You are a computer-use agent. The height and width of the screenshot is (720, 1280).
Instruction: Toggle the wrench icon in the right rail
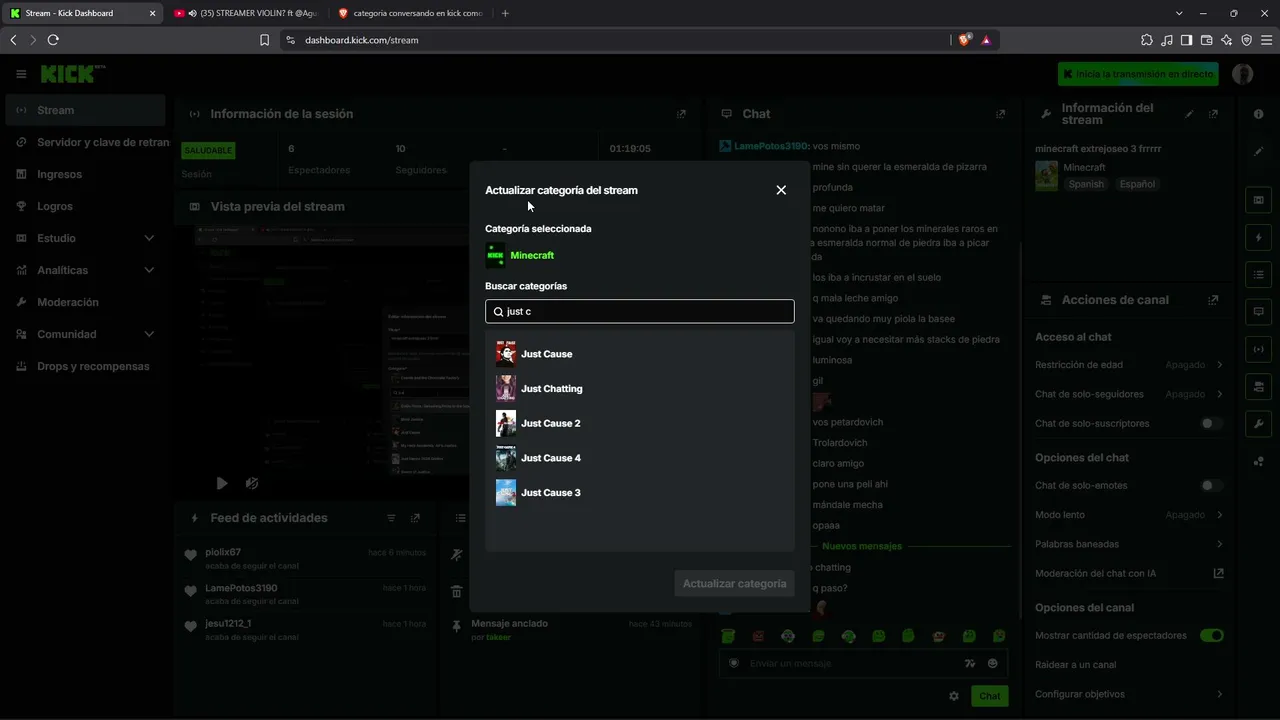tap(1259, 424)
